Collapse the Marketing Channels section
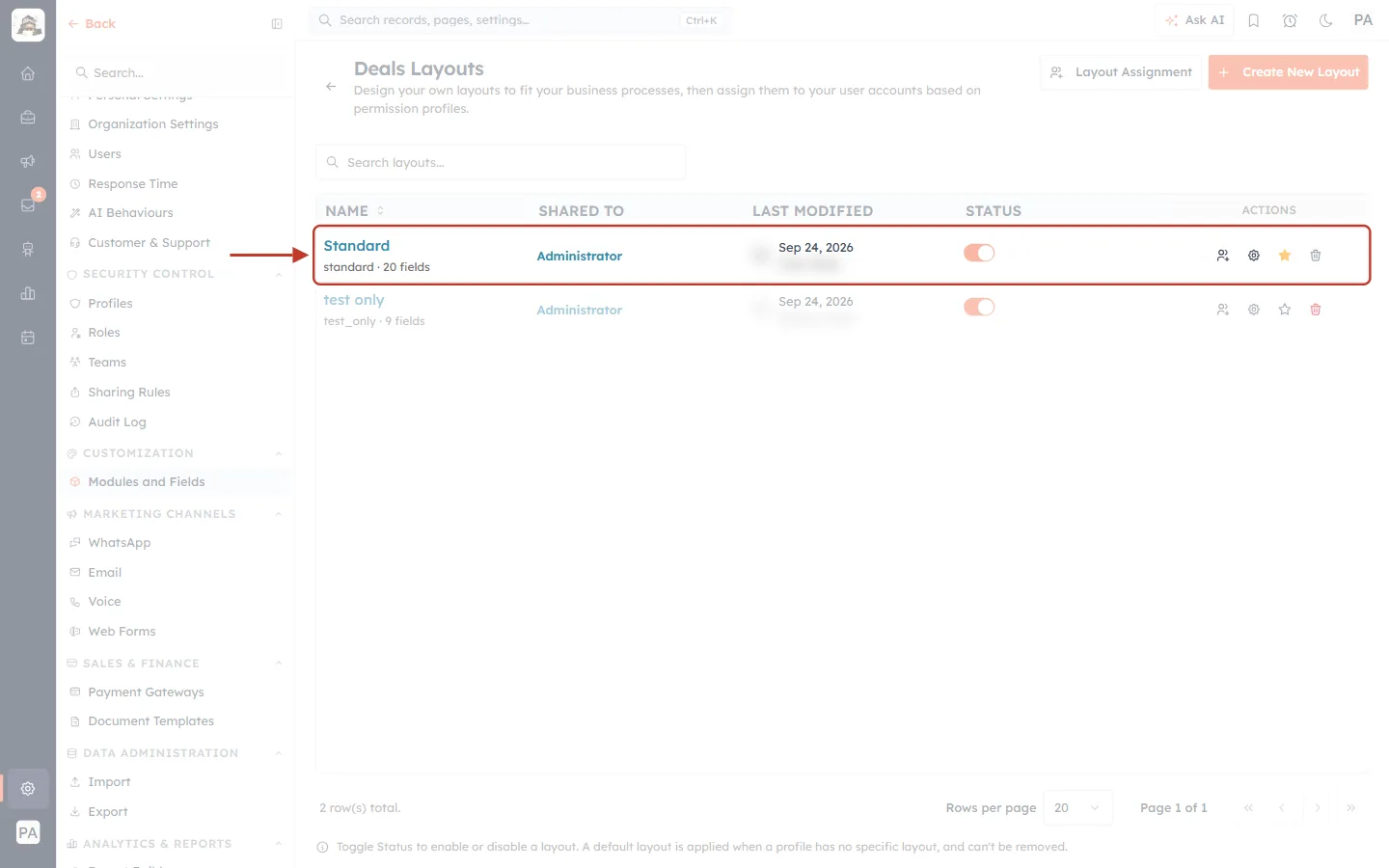Image resolution: width=1389 pixels, height=868 pixels. pos(279,515)
